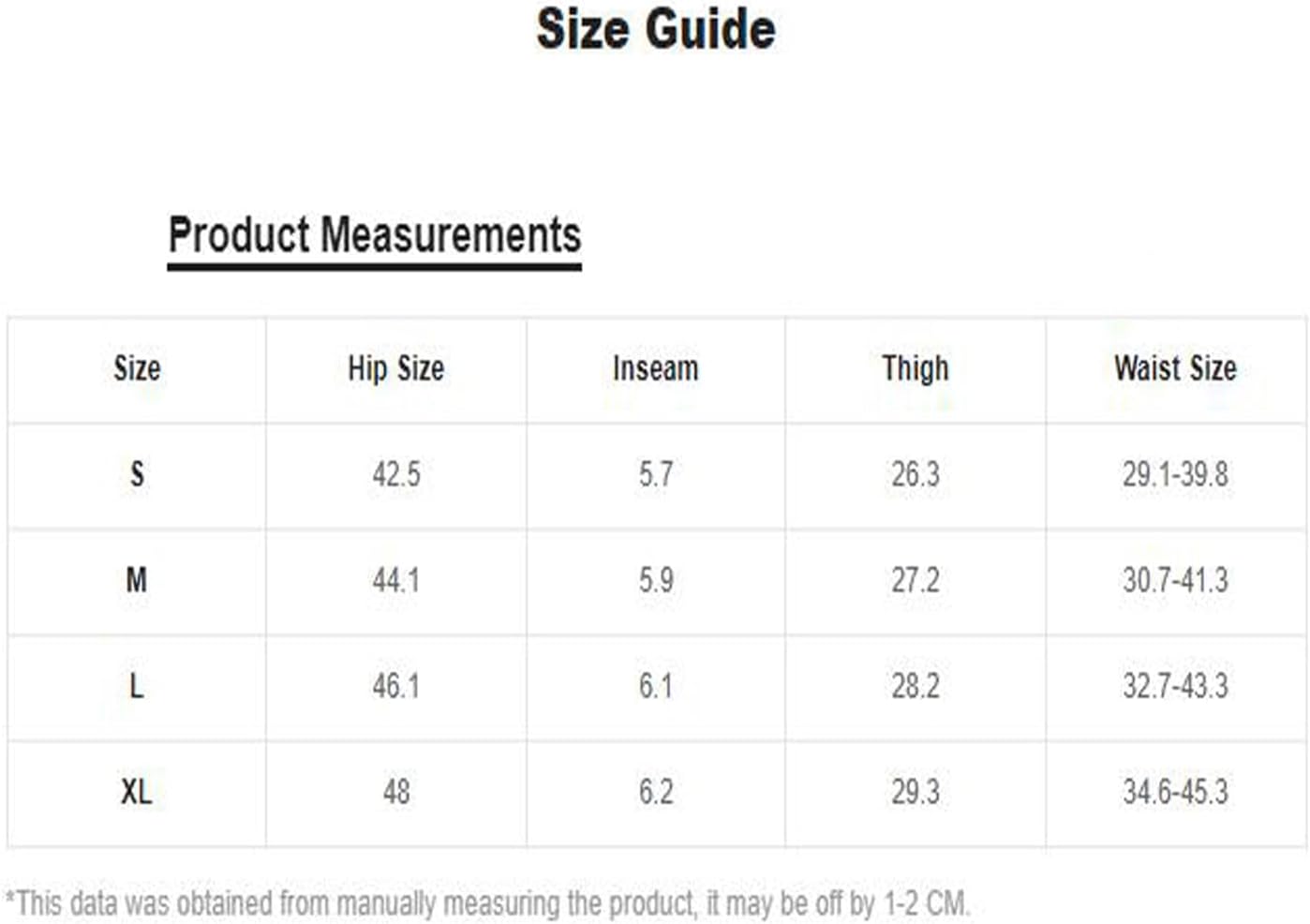Click inseam value 6.1
Image resolution: width=1310 pixels, height=924 pixels.
pos(656,686)
